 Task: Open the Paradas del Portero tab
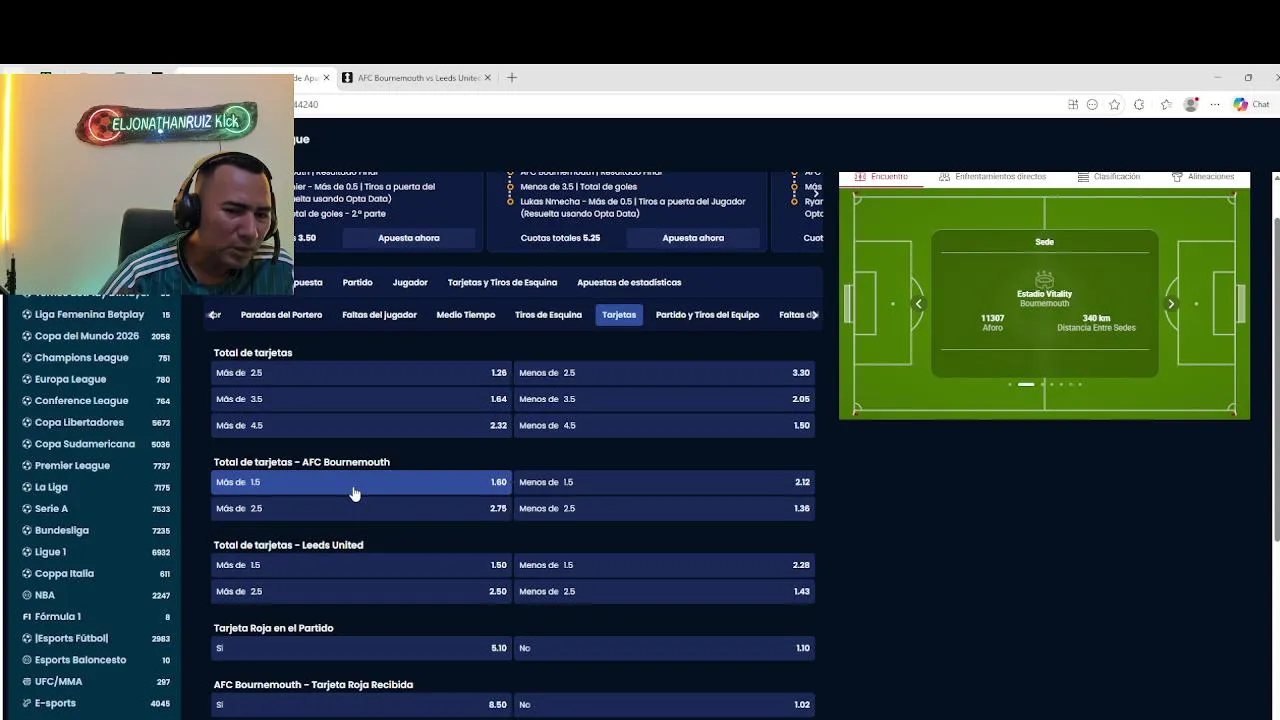click(x=281, y=315)
